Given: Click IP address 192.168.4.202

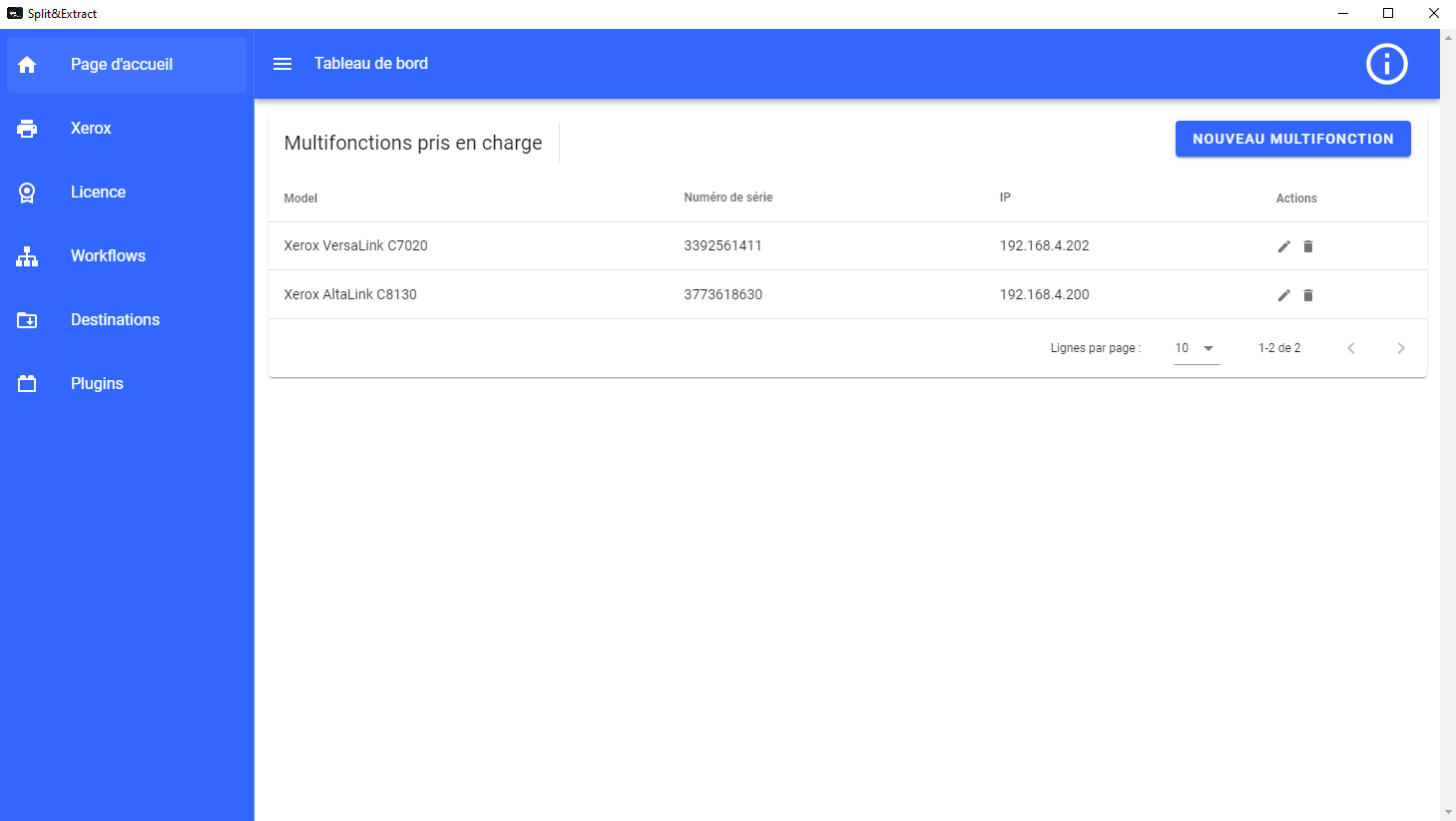Looking at the screenshot, I should point(1045,245).
